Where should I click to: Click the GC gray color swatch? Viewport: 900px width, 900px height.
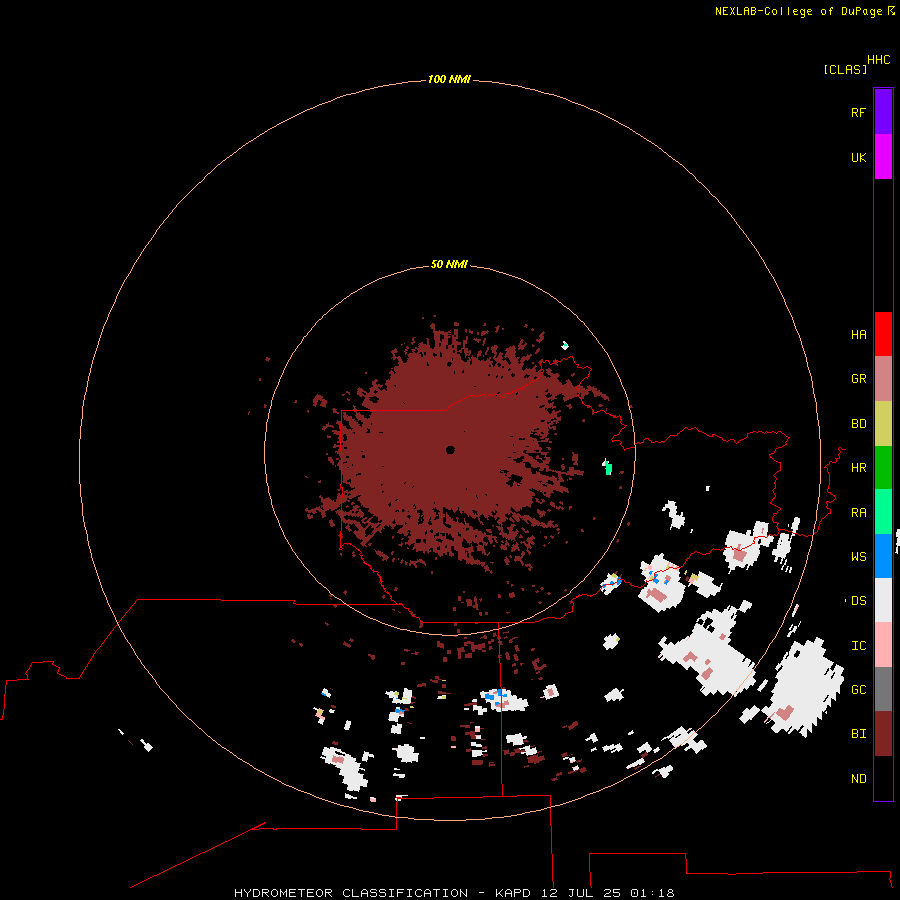coord(883,689)
